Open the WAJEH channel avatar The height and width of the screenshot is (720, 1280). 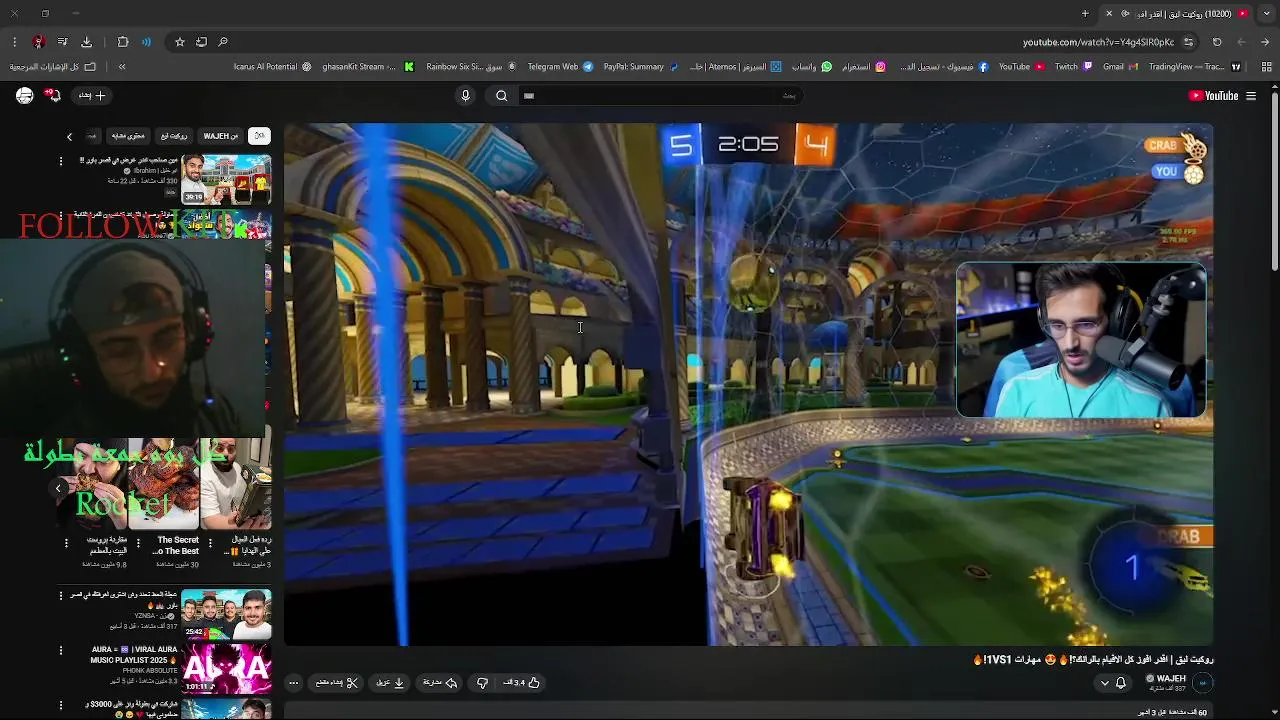pos(1202,683)
